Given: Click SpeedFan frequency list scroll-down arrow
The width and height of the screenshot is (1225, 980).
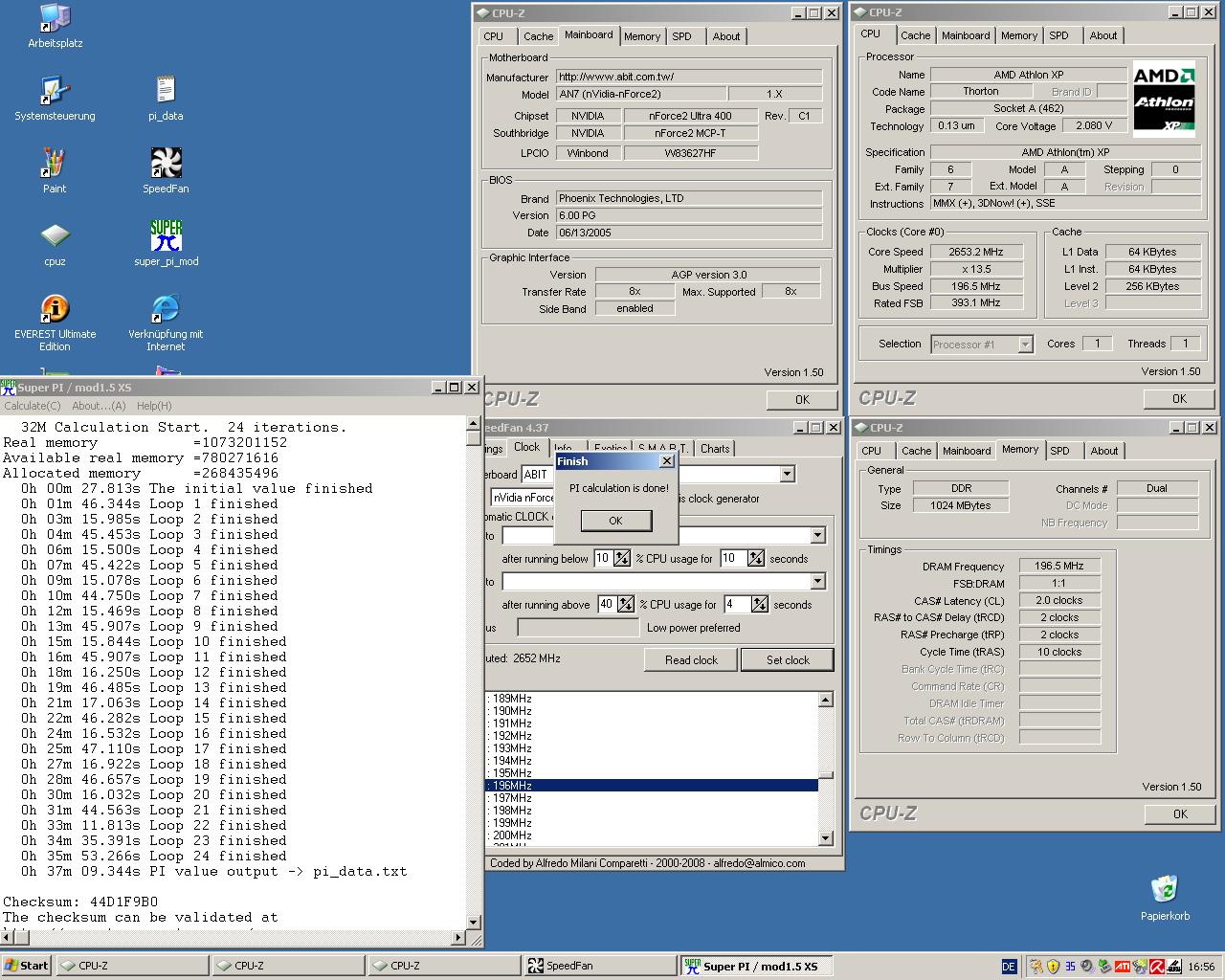Looking at the screenshot, I should pos(826,838).
